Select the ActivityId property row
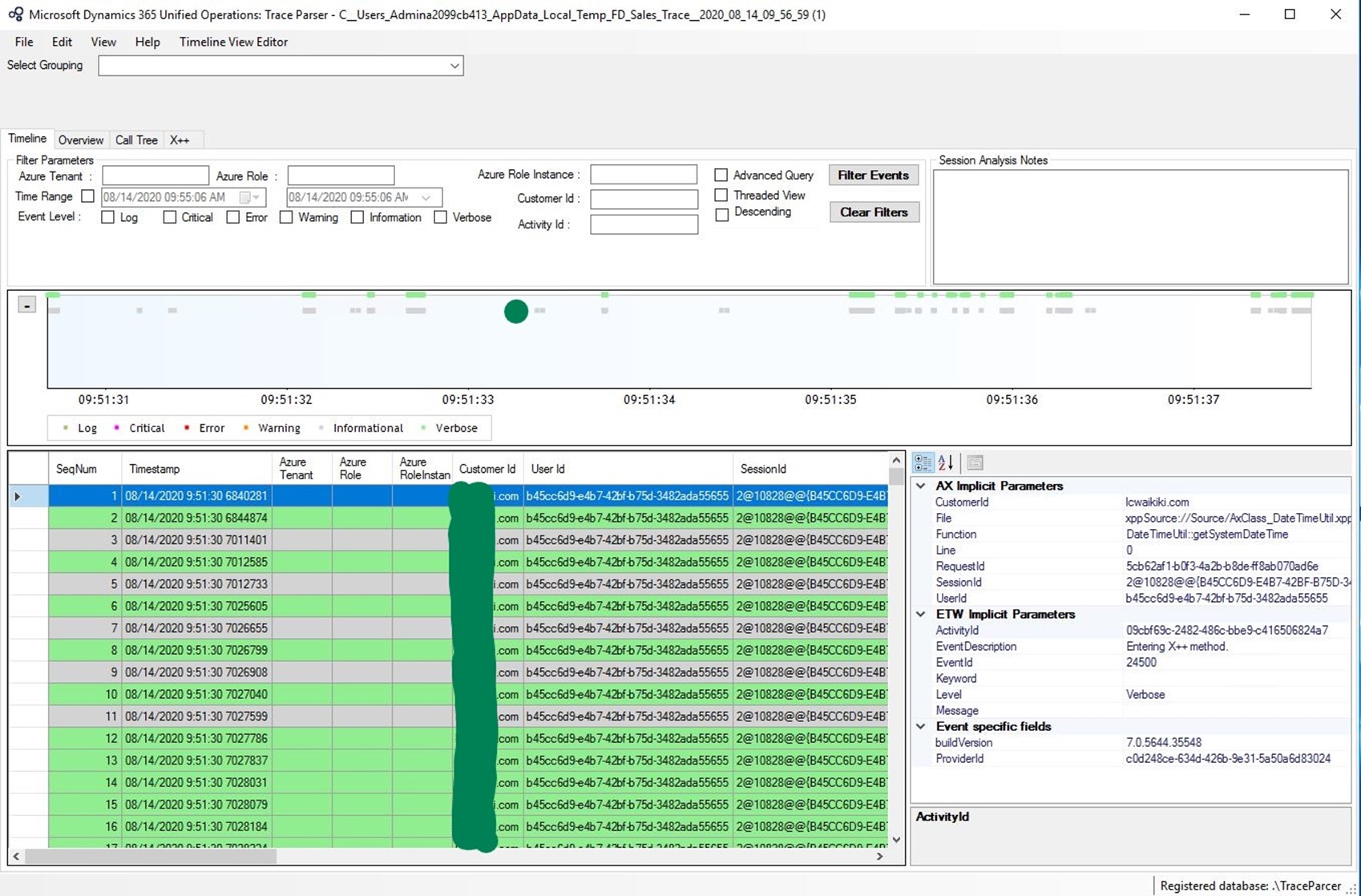Screen dimensions: 1361x896 (1131, 630)
